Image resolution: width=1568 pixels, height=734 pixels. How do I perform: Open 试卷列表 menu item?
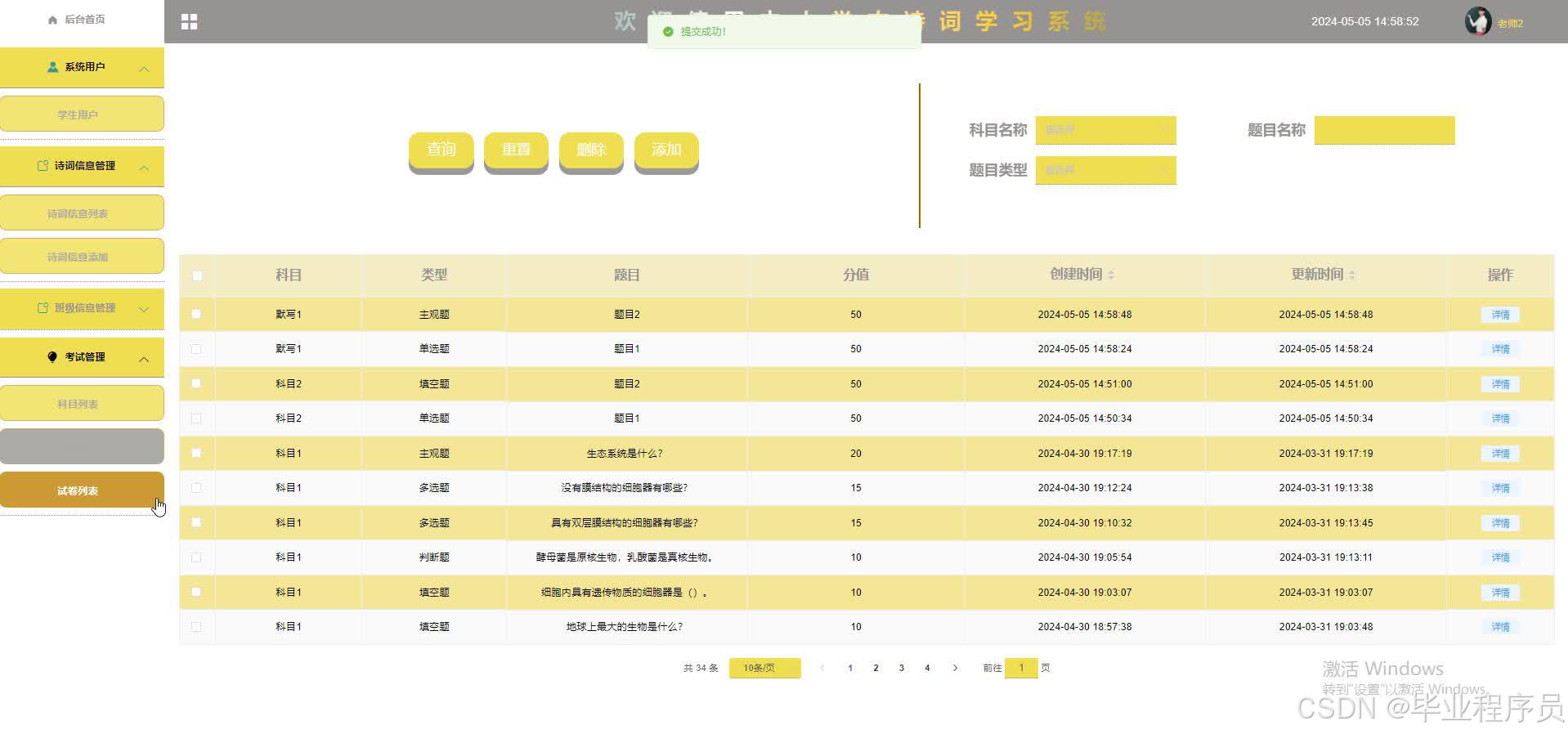tap(82, 490)
